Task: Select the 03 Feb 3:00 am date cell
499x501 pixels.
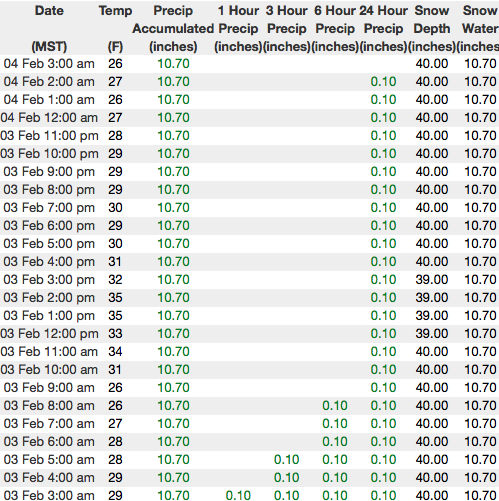Action: [x=49, y=496]
